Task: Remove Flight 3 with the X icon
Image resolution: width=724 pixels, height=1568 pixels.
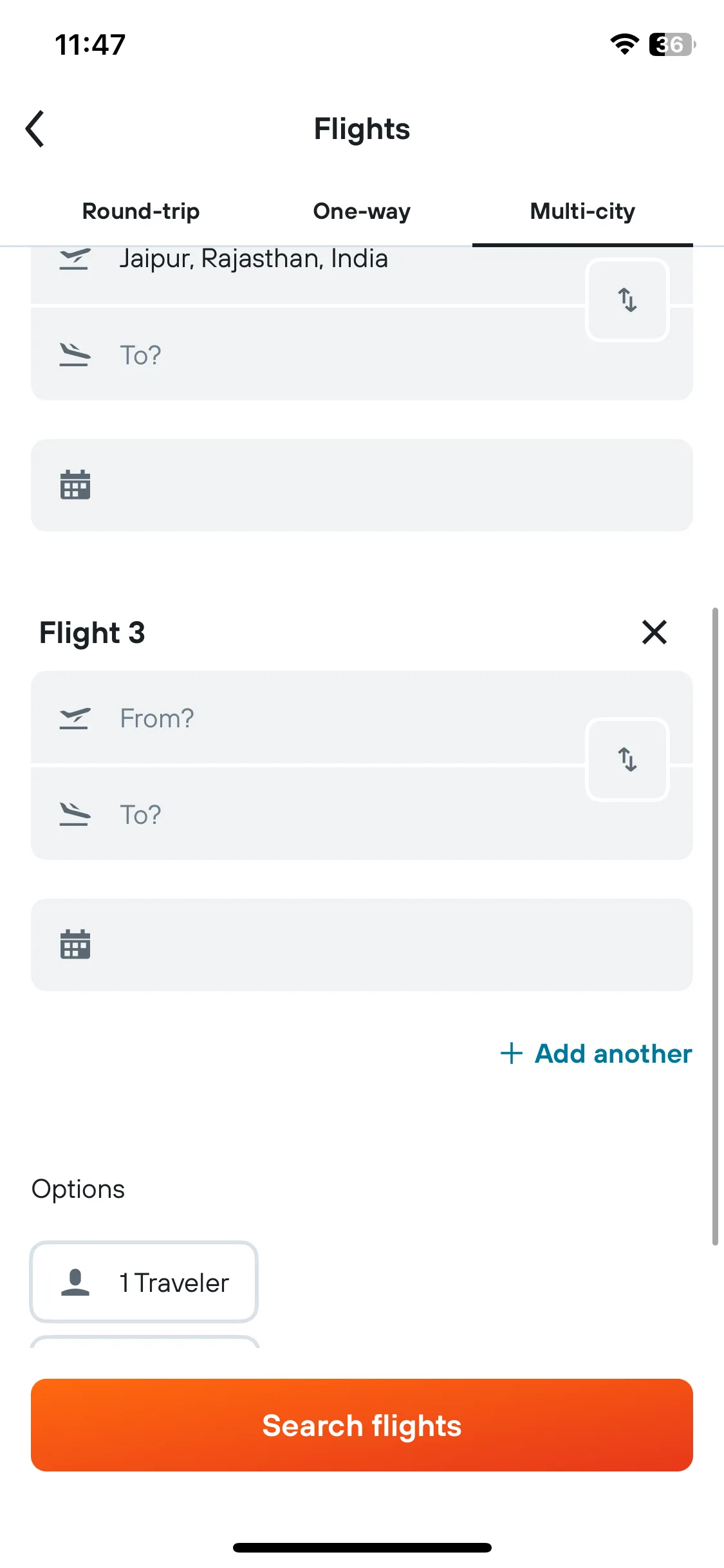Action: (654, 632)
